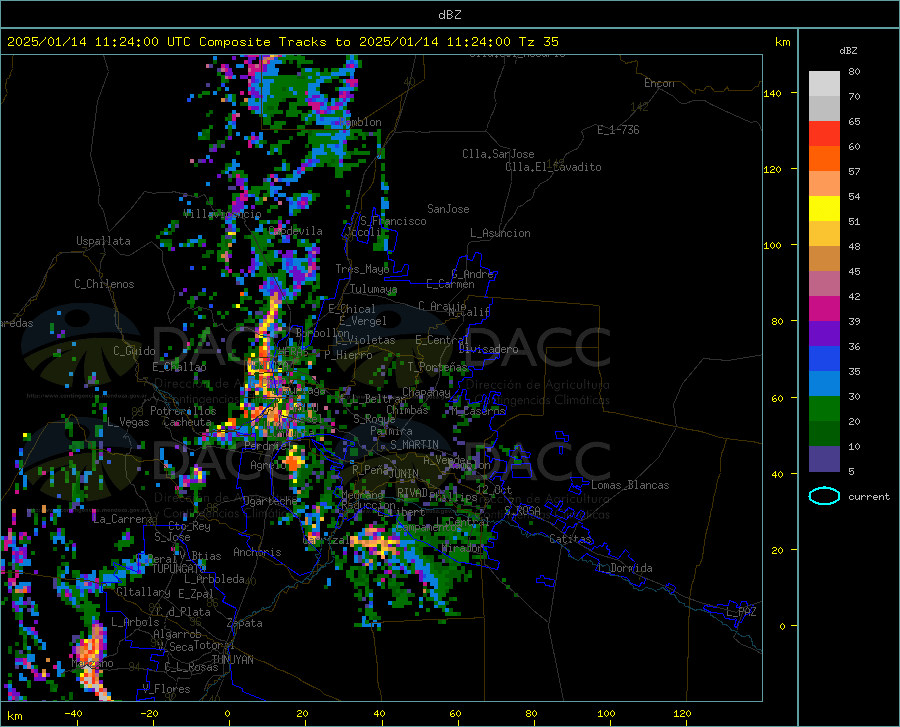Screen dimensions: 900x727
Task: Pick the yellow 54-51 dBZ legend swatch
Action: click(x=824, y=209)
